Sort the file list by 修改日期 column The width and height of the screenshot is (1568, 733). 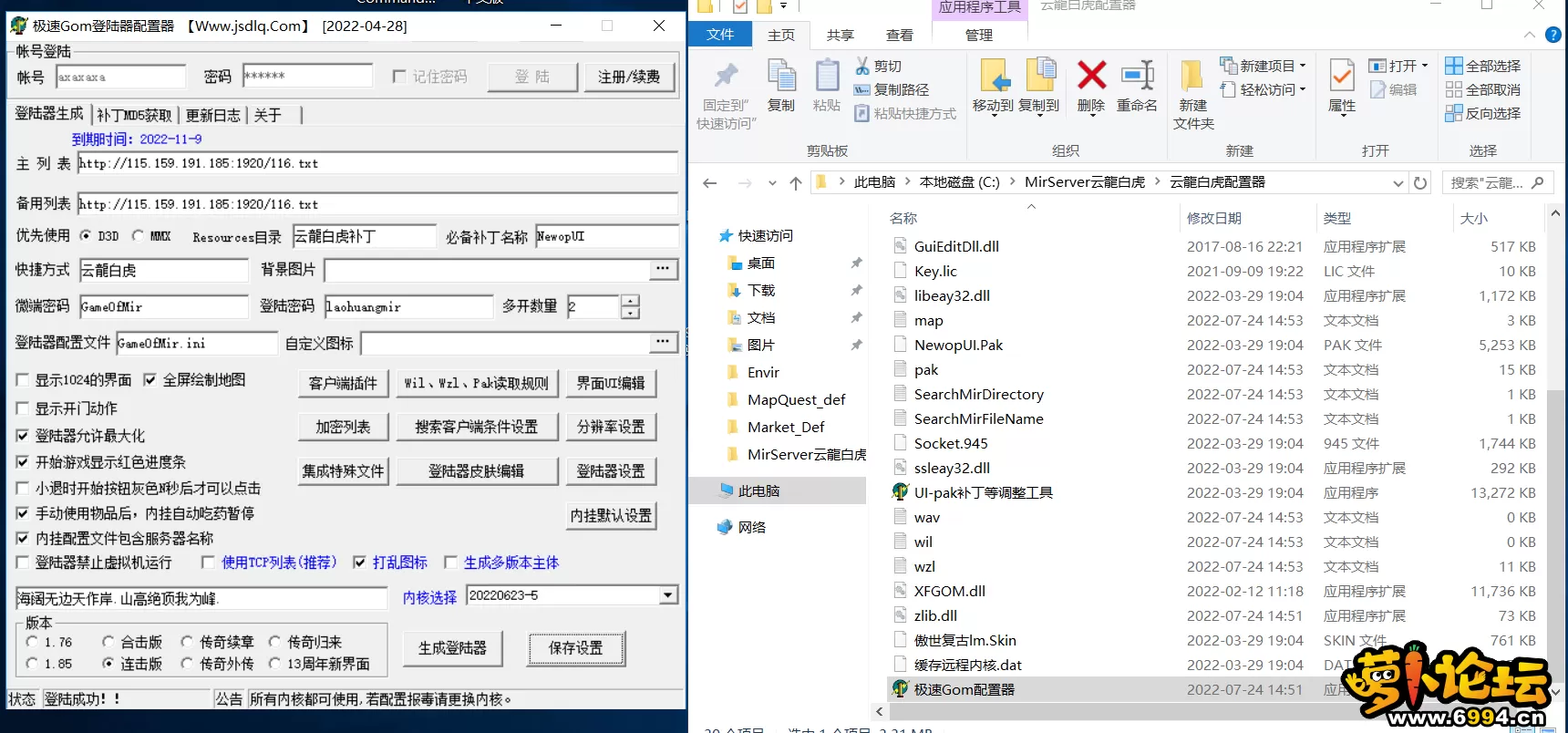point(1213,219)
